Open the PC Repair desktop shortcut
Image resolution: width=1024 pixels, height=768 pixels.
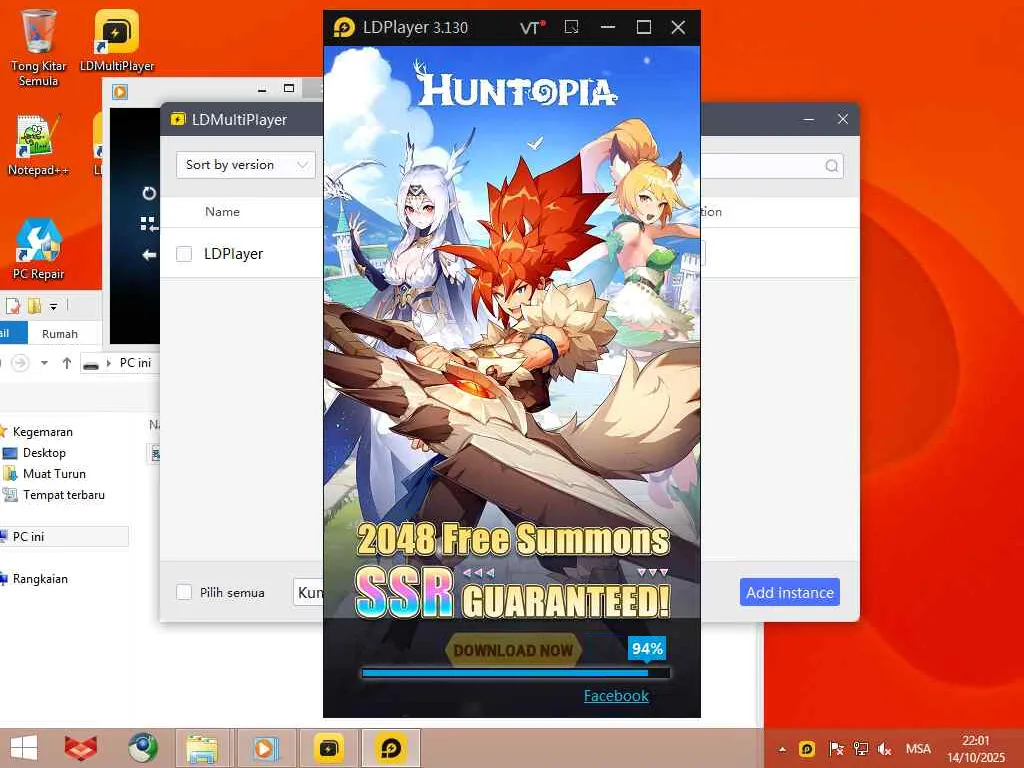[x=39, y=249]
